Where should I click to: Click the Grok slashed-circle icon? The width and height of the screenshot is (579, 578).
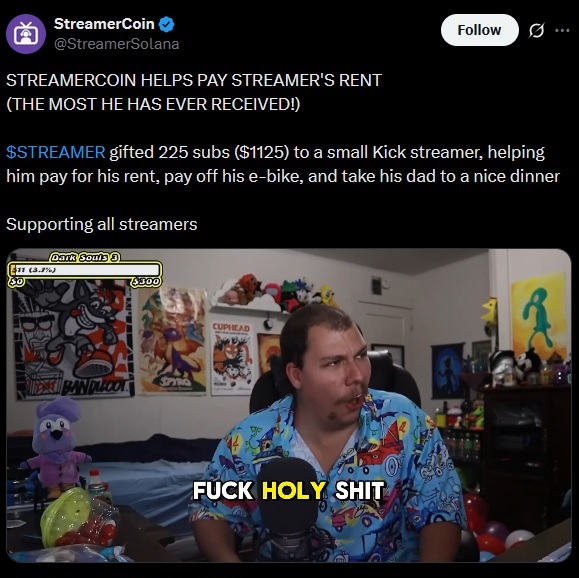(536, 30)
